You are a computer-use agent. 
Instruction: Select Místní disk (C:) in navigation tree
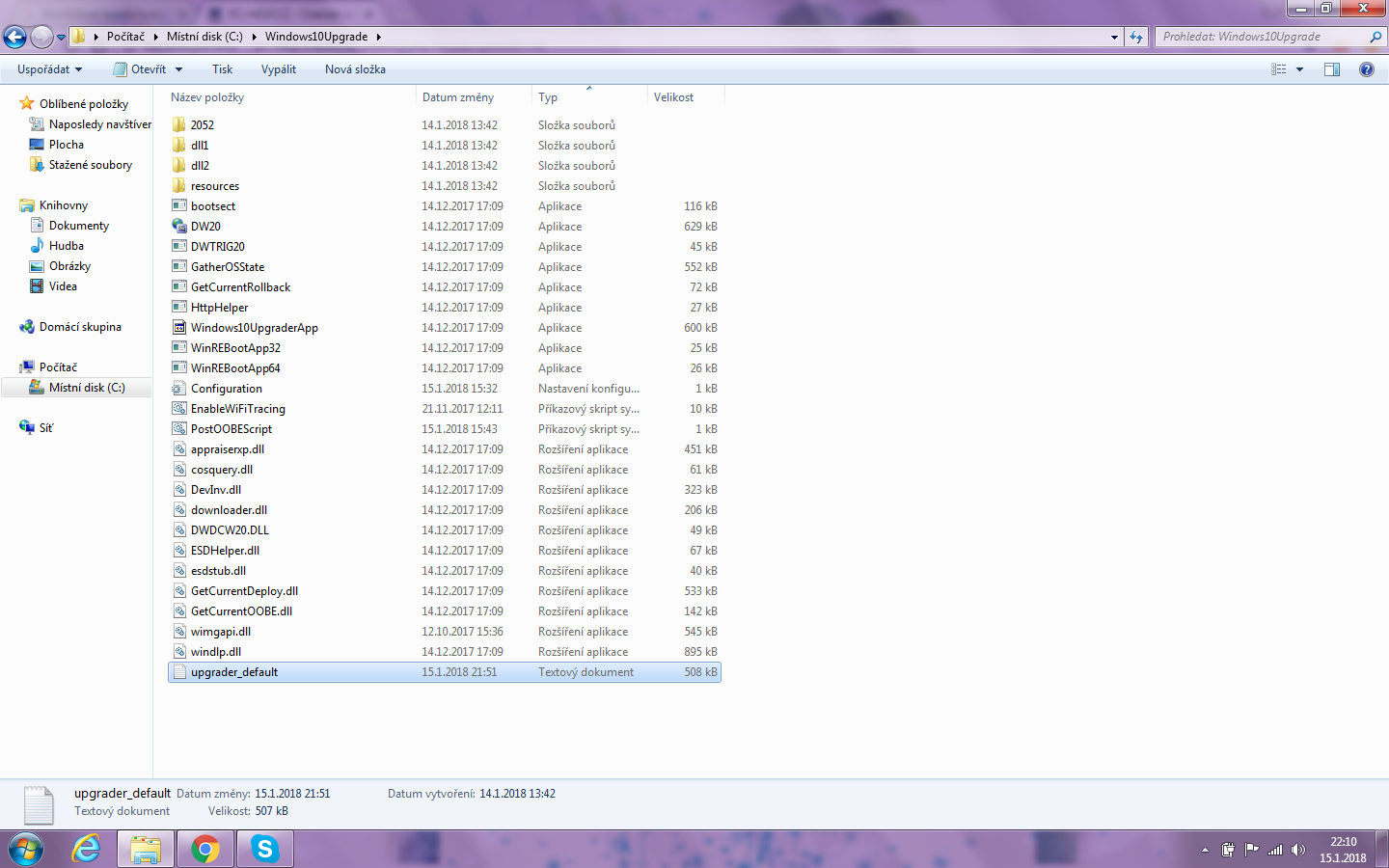(87, 388)
